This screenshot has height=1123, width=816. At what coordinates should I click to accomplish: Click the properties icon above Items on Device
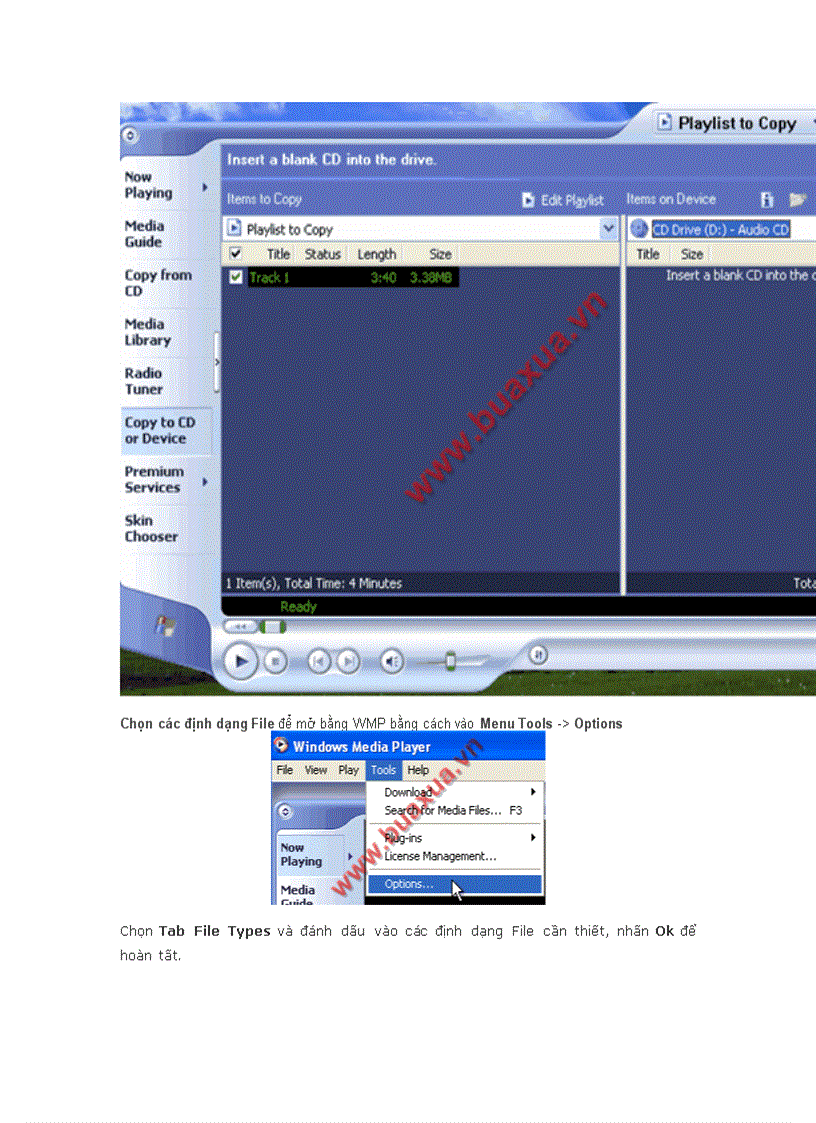[x=766, y=199]
